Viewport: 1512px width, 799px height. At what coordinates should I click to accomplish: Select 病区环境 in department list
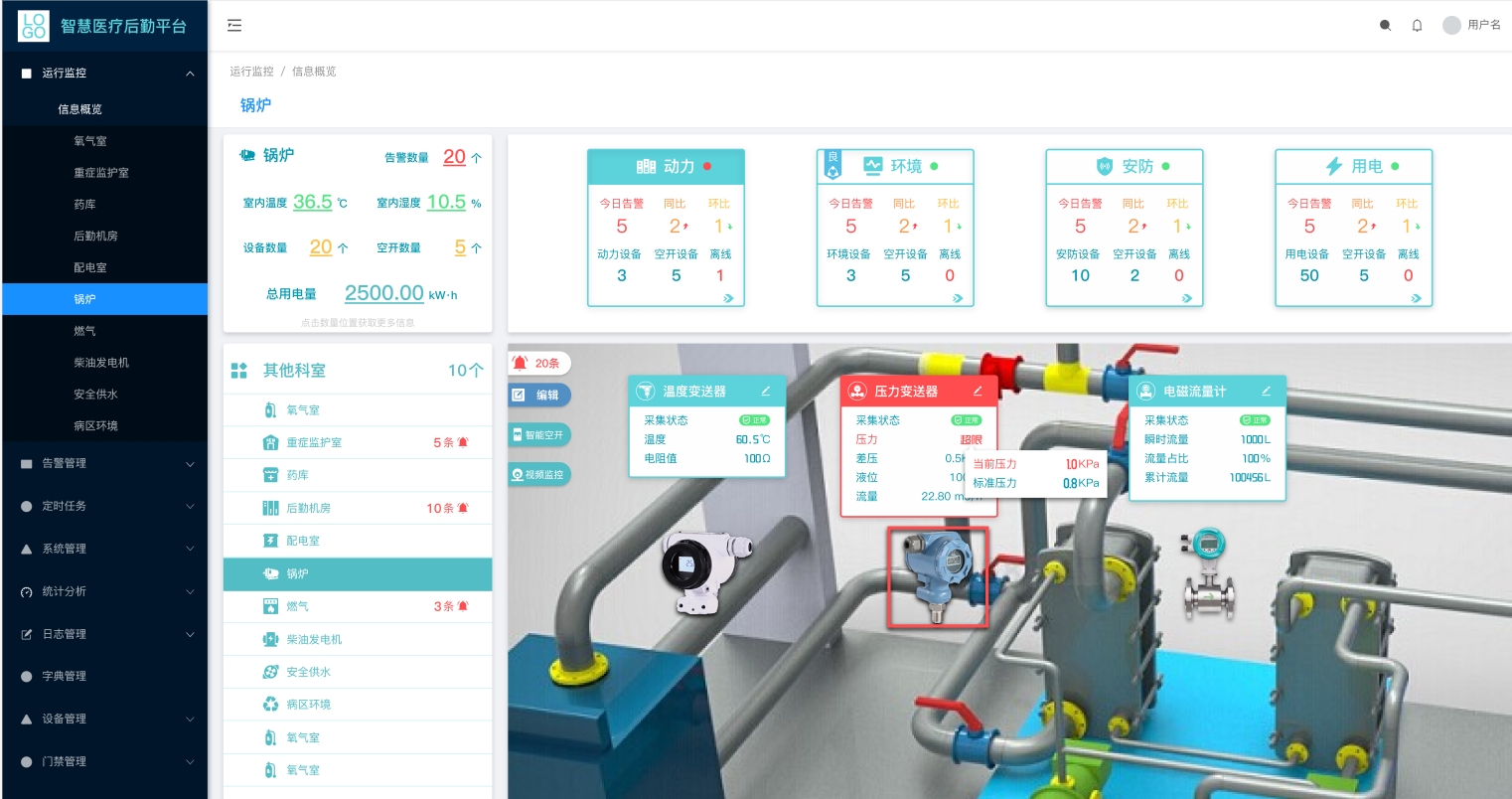[358, 705]
